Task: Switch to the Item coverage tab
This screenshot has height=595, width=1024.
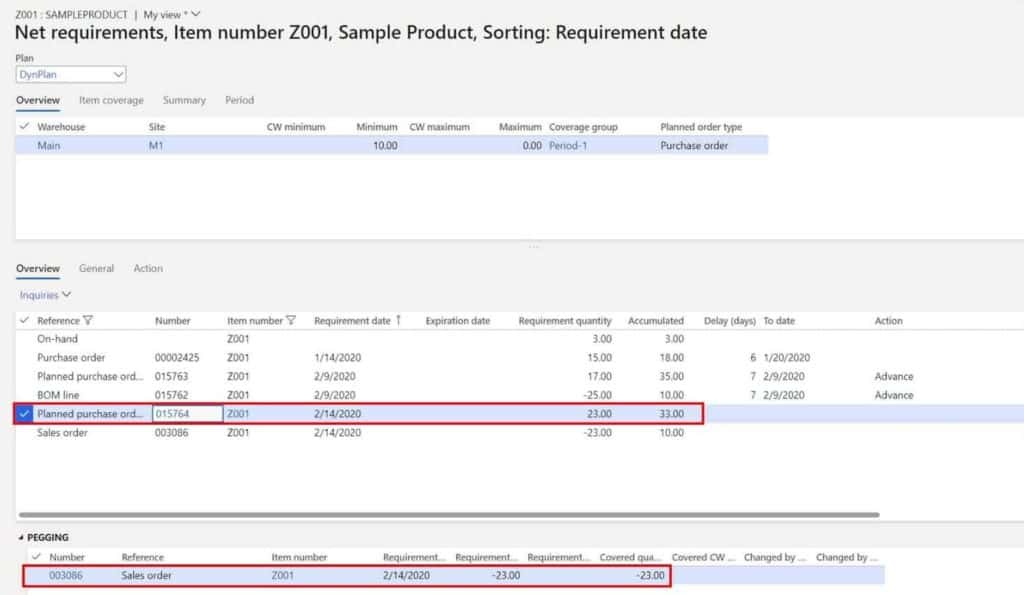Action: coord(111,100)
